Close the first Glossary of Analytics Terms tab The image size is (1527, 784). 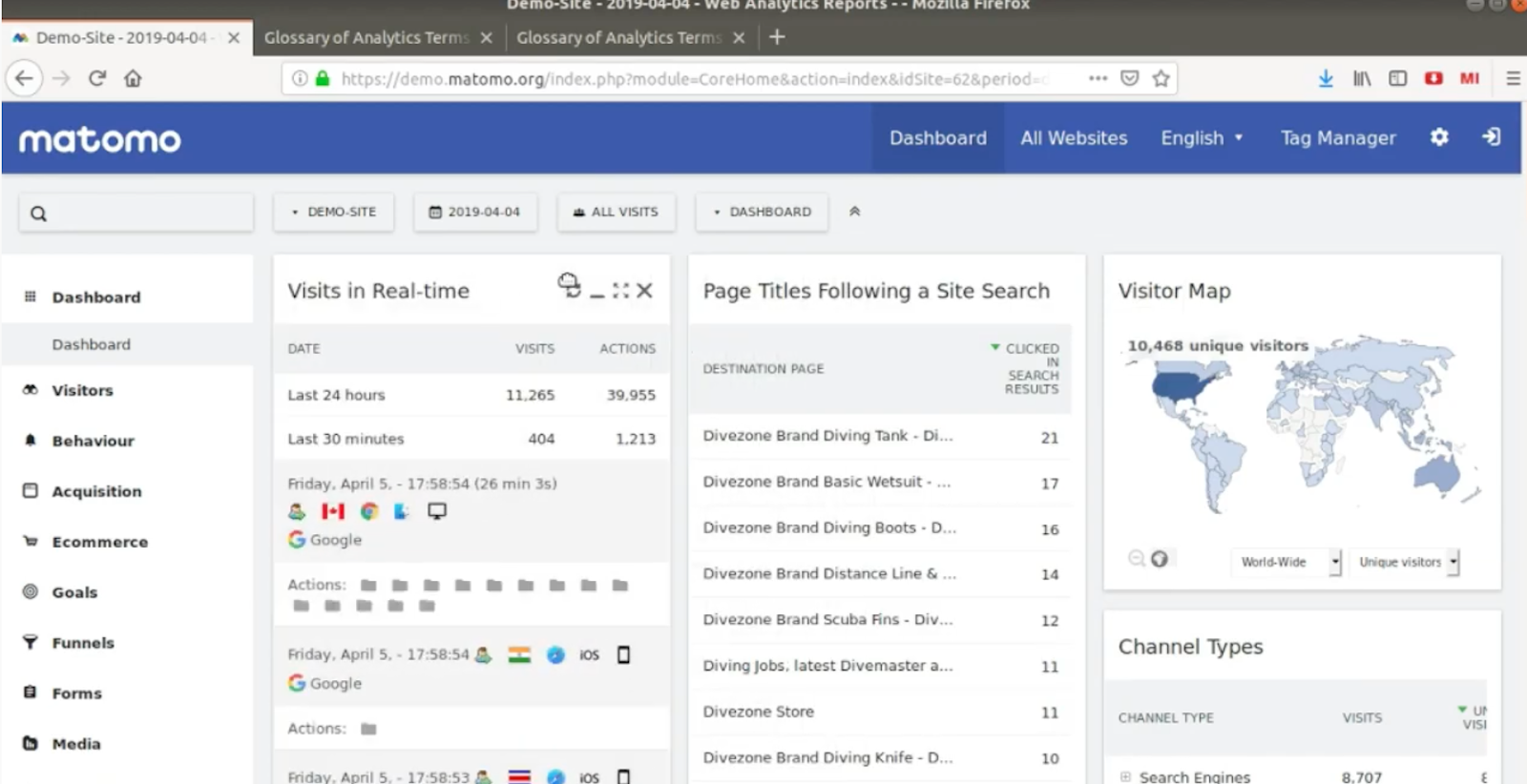(x=487, y=38)
